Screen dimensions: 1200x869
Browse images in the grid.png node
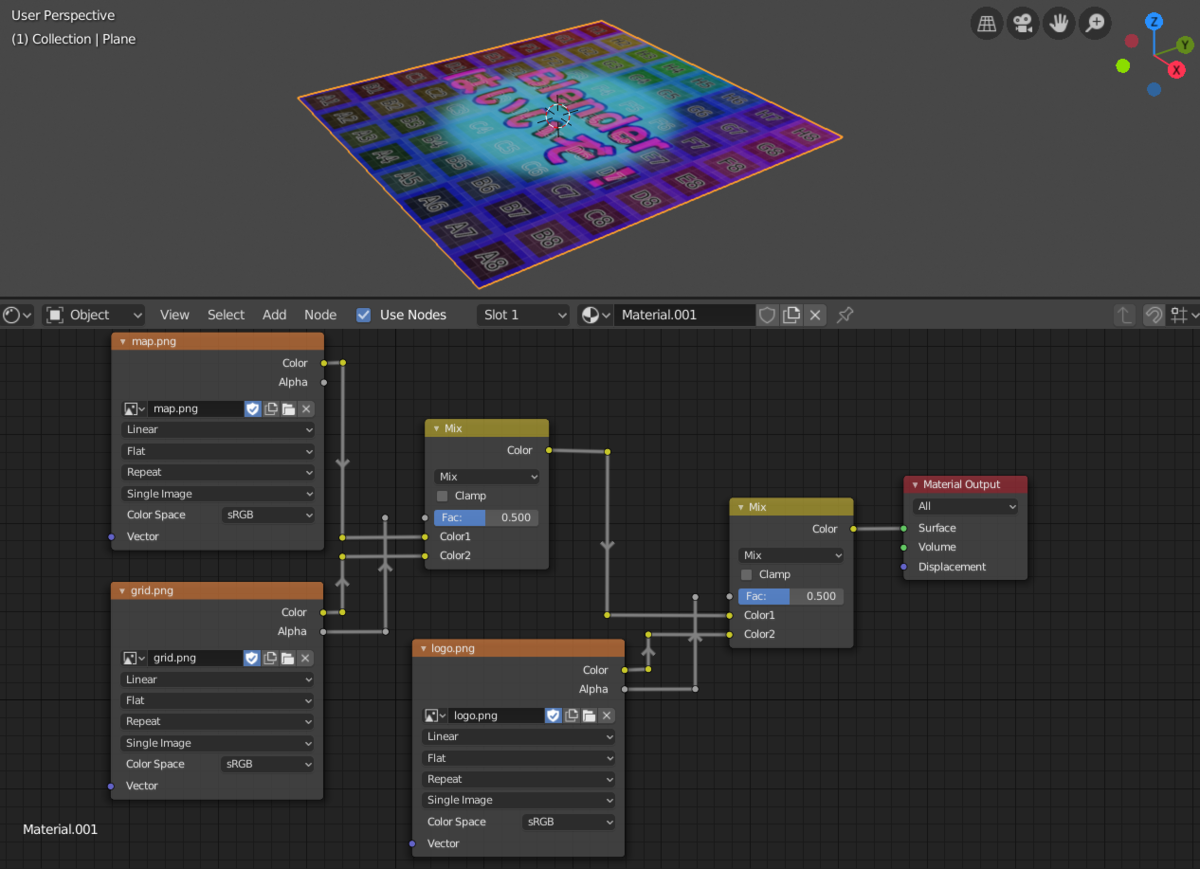pos(135,658)
